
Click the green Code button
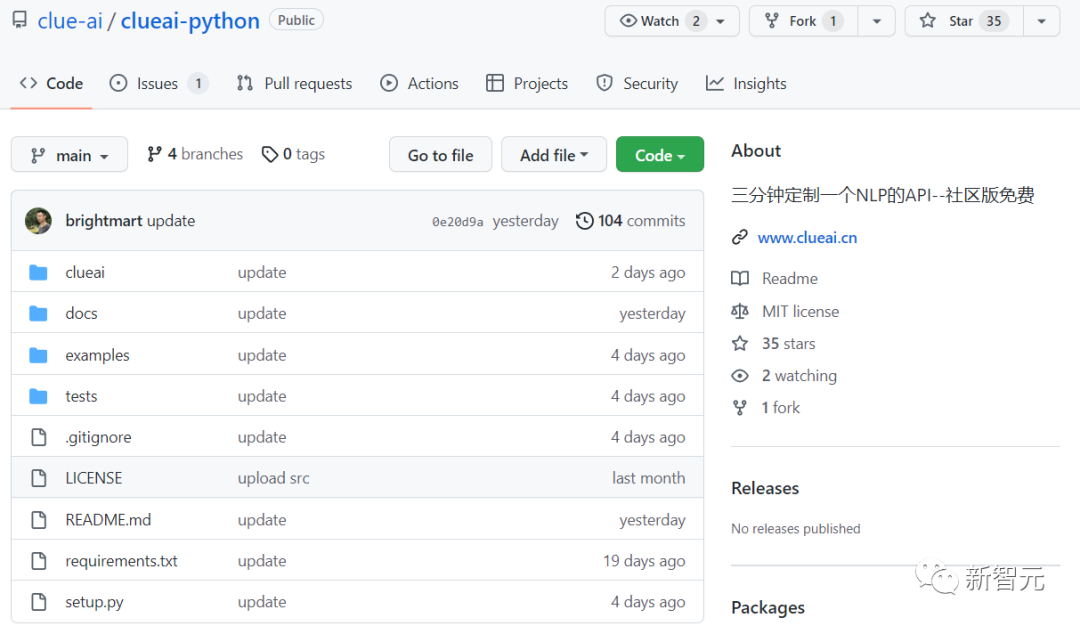[x=660, y=155]
